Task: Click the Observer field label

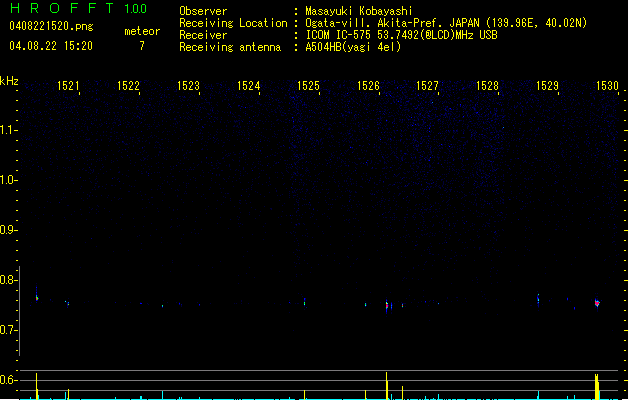Action: coord(203,11)
